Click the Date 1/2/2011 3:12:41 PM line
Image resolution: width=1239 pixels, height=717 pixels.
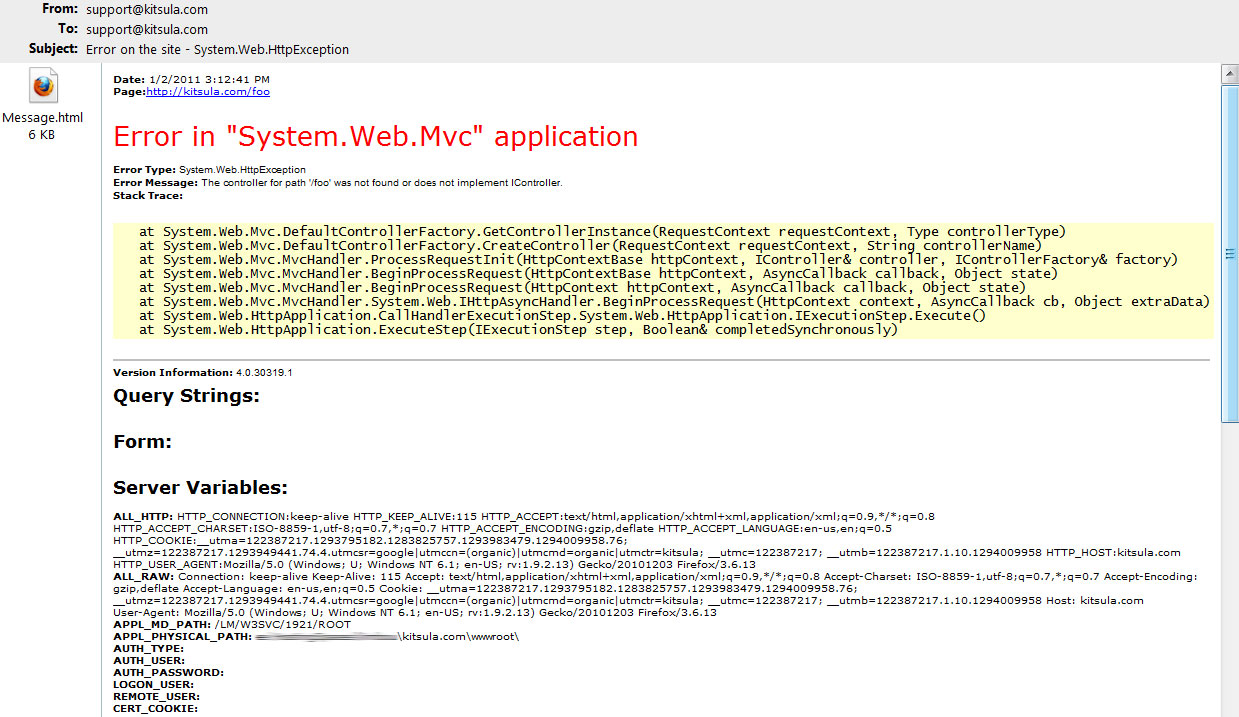191,79
